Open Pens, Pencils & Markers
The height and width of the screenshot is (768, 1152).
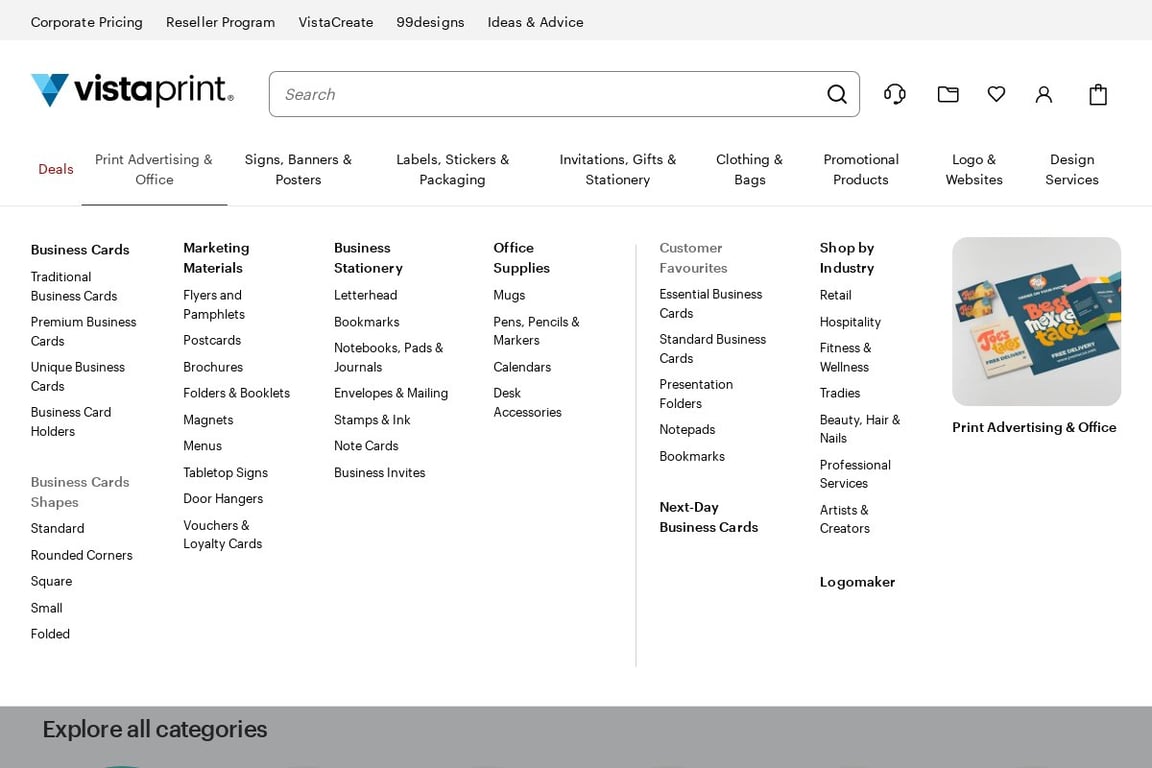pos(536,331)
